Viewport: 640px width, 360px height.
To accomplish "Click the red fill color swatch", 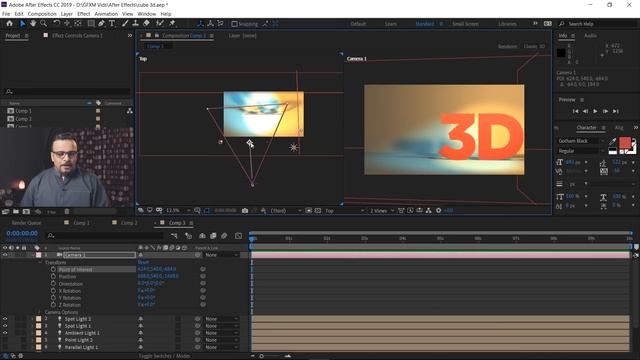I will 625,143.
